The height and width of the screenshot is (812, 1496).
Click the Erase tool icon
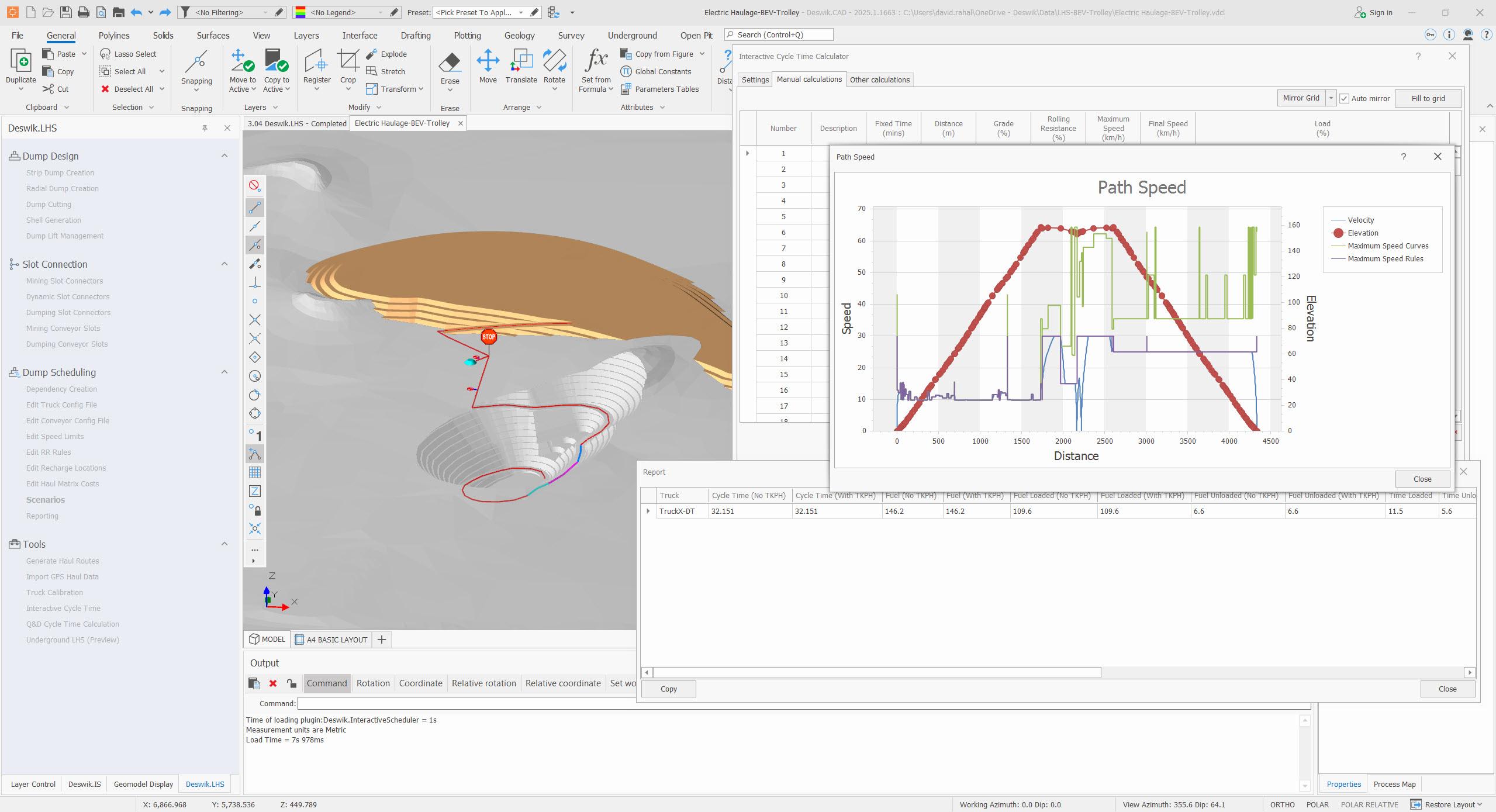[450, 62]
